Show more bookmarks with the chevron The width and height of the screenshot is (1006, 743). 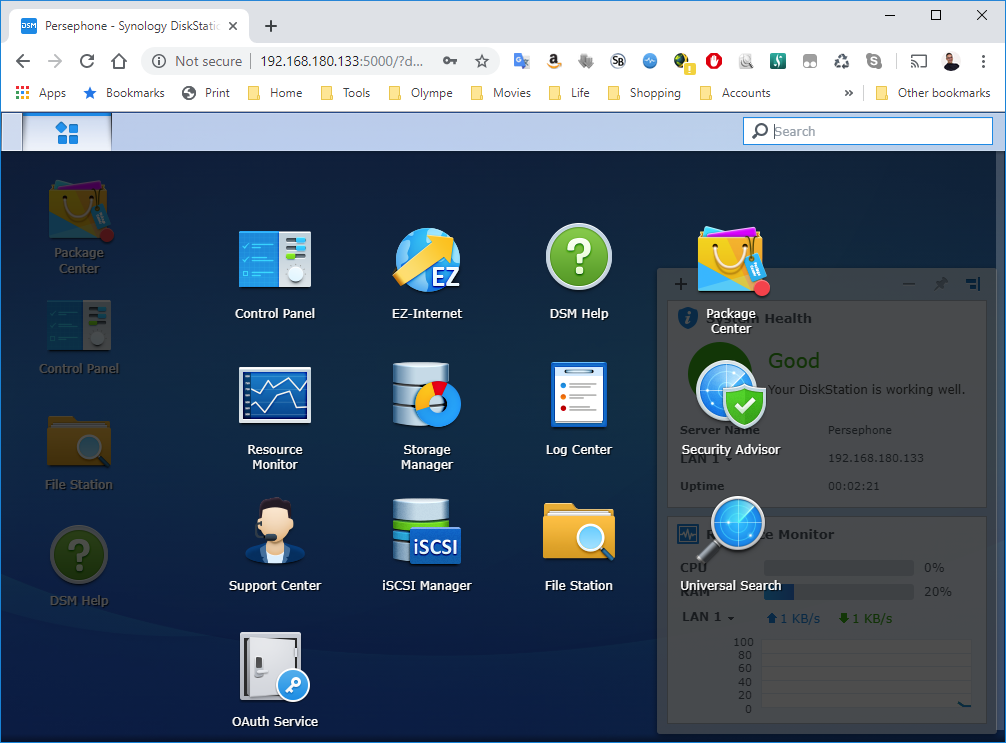point(848,93)
